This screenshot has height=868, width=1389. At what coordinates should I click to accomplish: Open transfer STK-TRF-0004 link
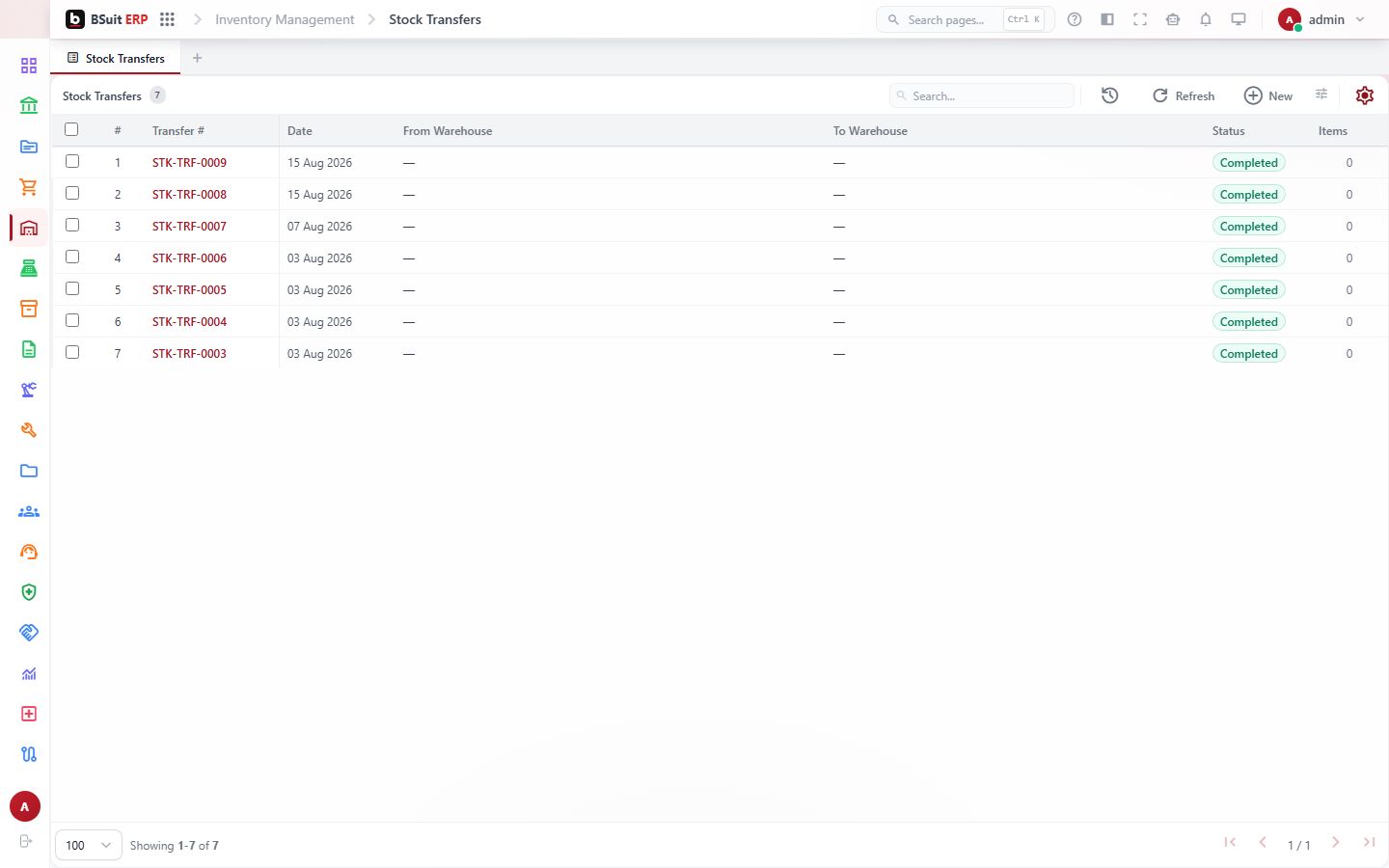[189, 321]
